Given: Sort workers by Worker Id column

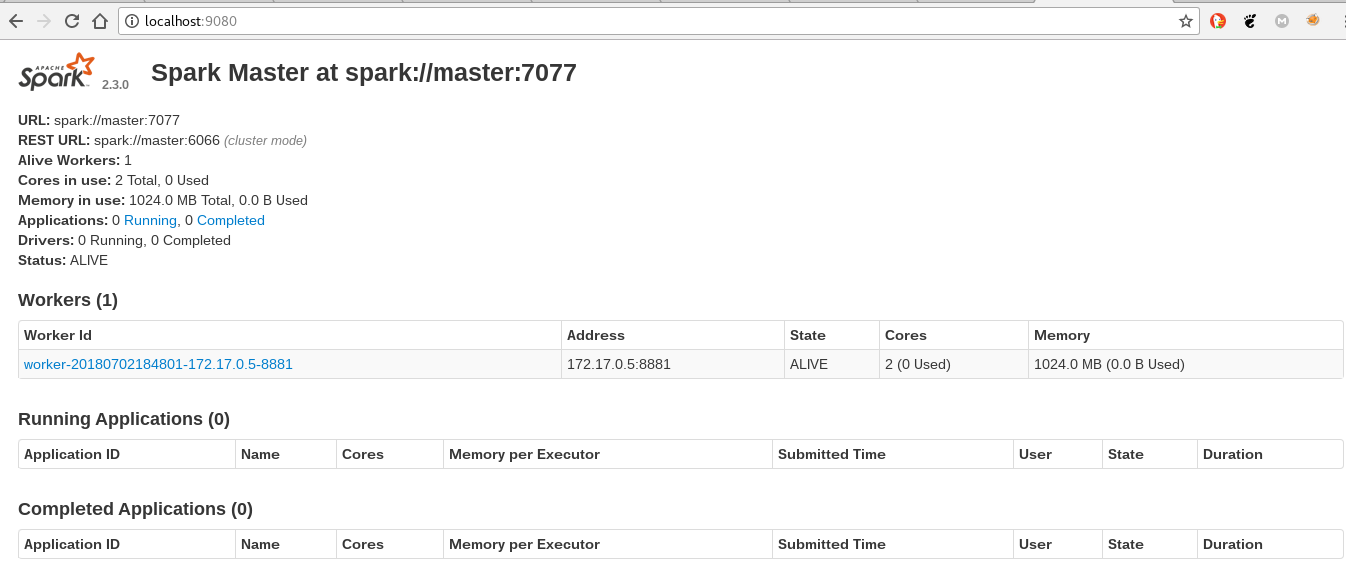Looking at the screenshot, I should [x=58, y=335].
